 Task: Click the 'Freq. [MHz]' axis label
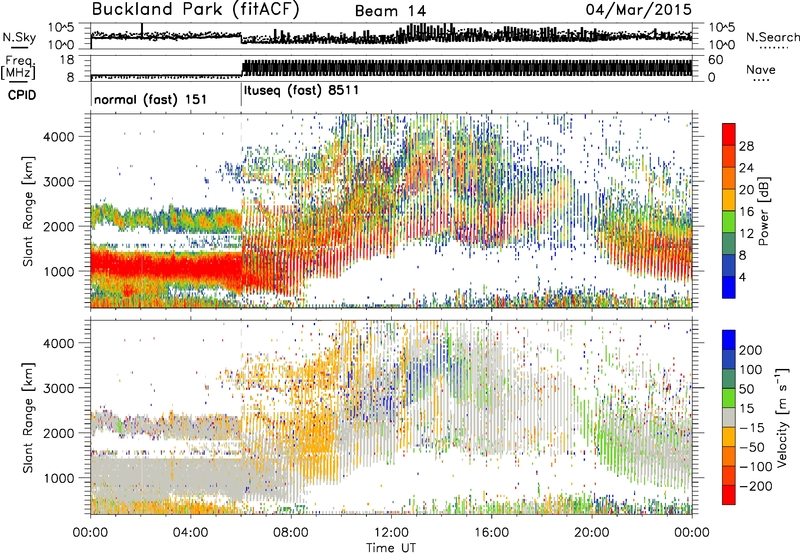point(19,68)
